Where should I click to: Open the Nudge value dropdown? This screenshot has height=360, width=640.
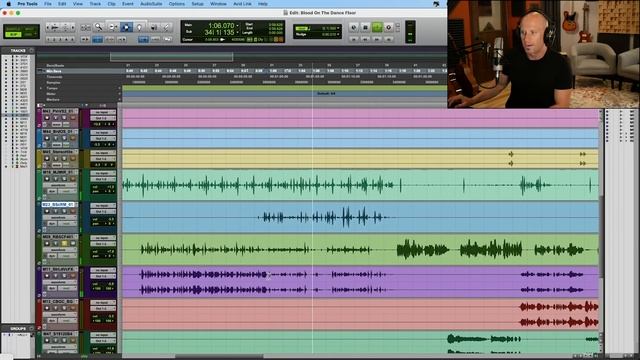pos(338,35)
